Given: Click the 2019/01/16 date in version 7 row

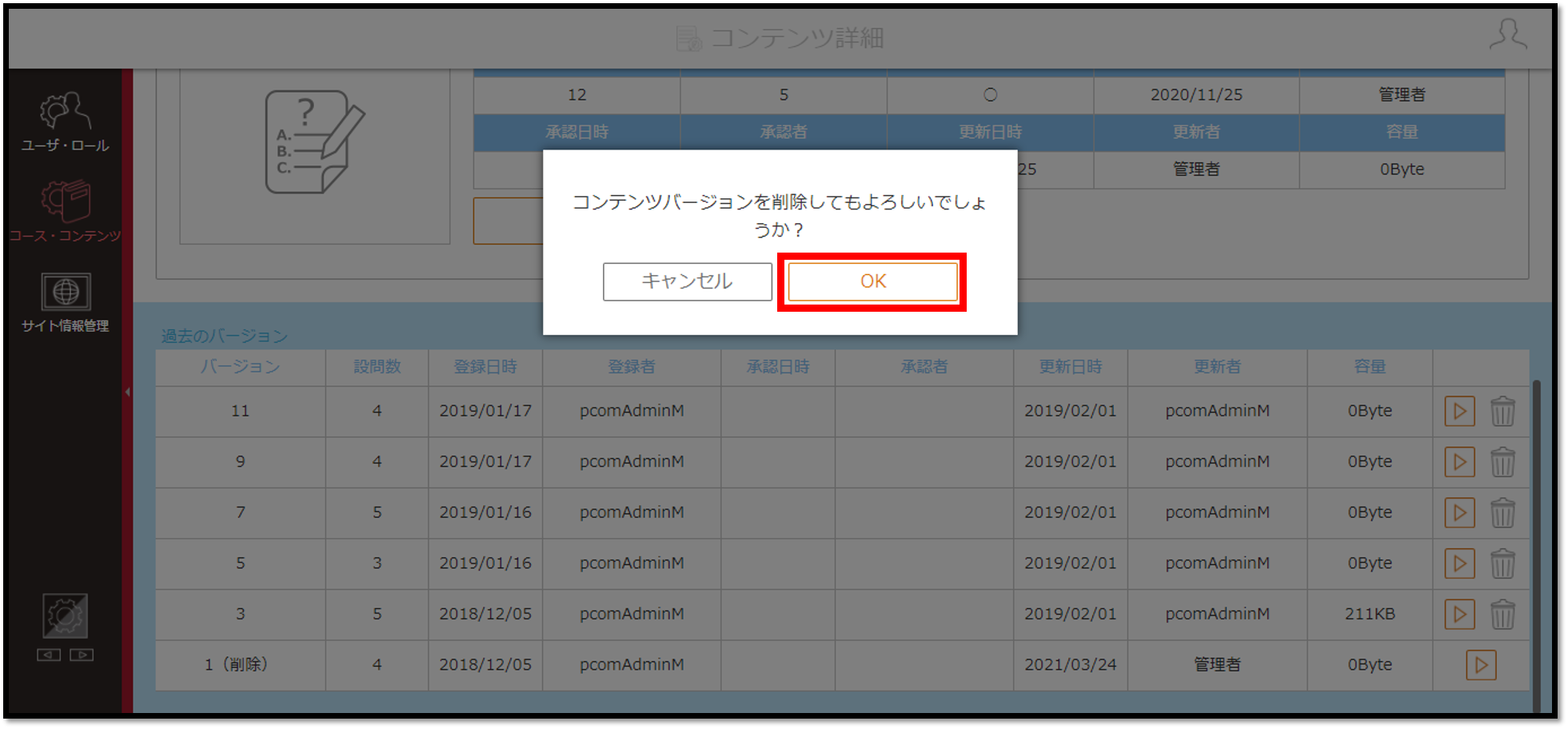Looking at the screenshot, I should point(485,512).
